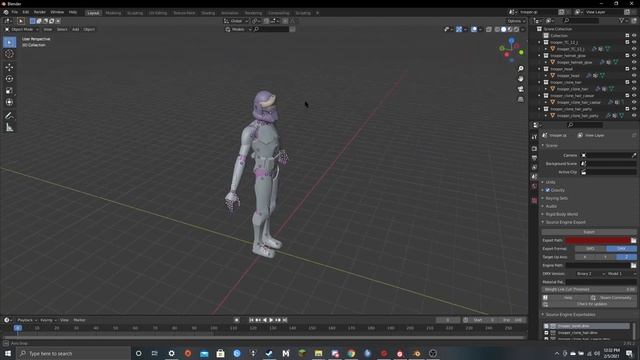
Task: Open the DMX Version Binary dropdown
Action: point(590,274)
